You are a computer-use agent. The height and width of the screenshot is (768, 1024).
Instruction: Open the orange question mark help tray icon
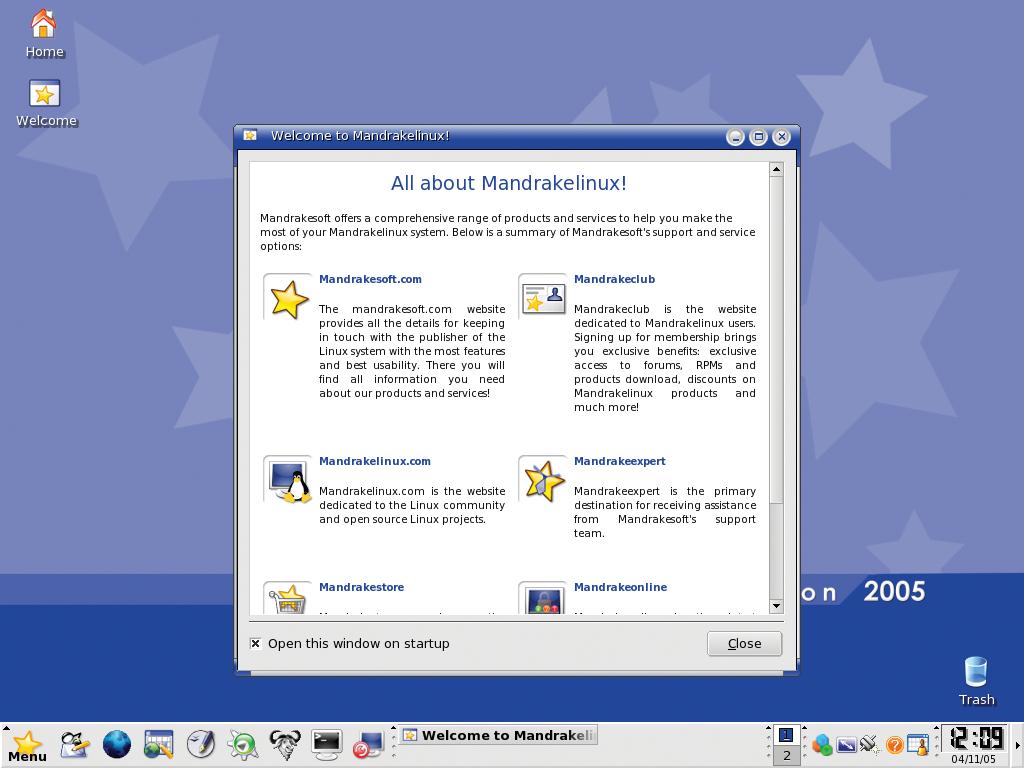894,744
